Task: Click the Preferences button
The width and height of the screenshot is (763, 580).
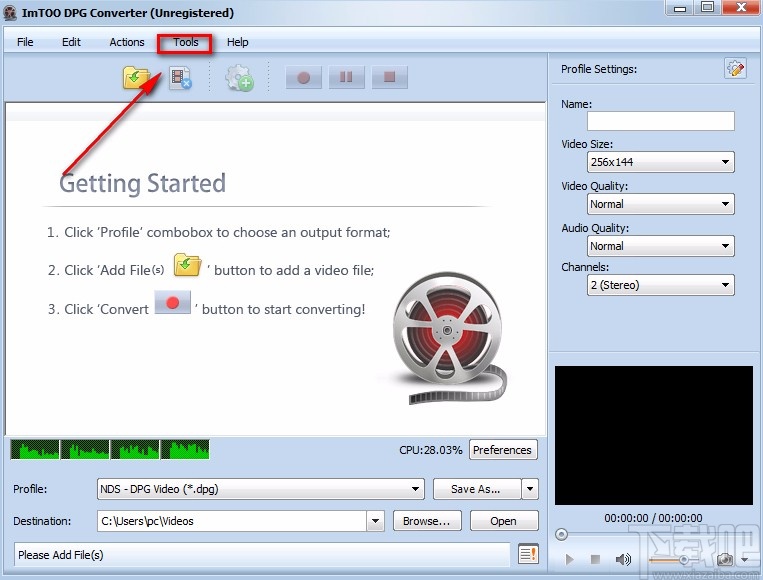Action: (x=502, y=450)
